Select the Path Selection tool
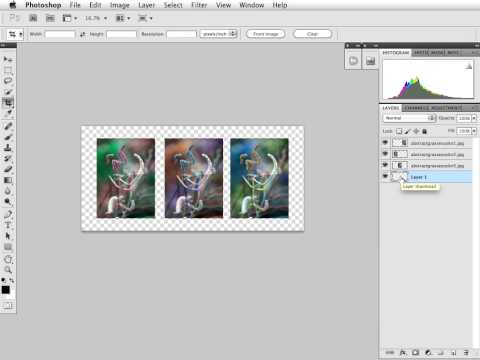This screenshot has height=360, width=480. [x=8, y=236]
